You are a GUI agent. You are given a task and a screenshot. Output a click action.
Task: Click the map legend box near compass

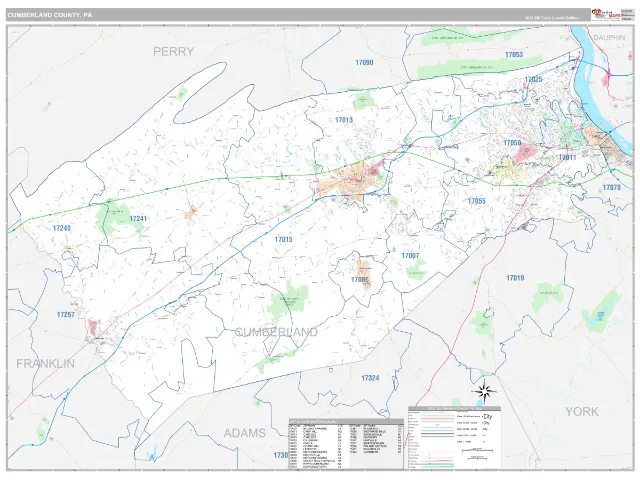coord(454,437)
